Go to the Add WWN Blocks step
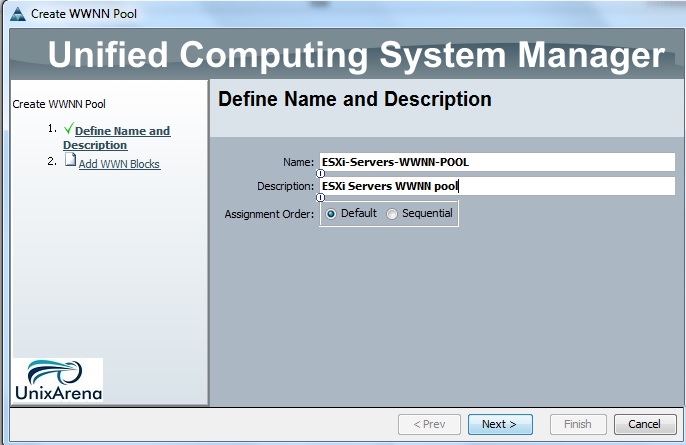Screen dimensions: 686x445 pos(119,164)
